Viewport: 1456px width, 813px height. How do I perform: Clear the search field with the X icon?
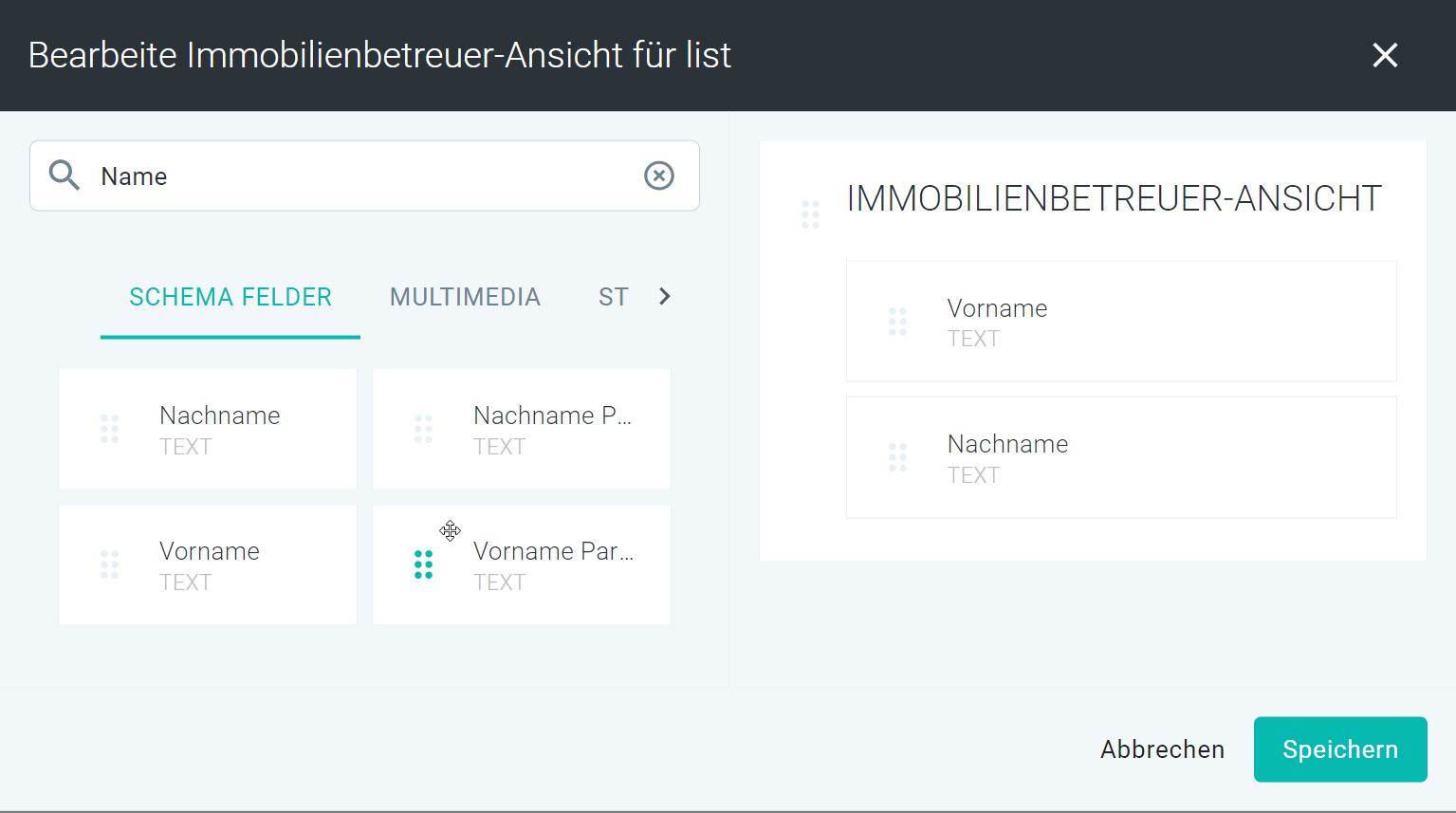(x=659, y=176)
